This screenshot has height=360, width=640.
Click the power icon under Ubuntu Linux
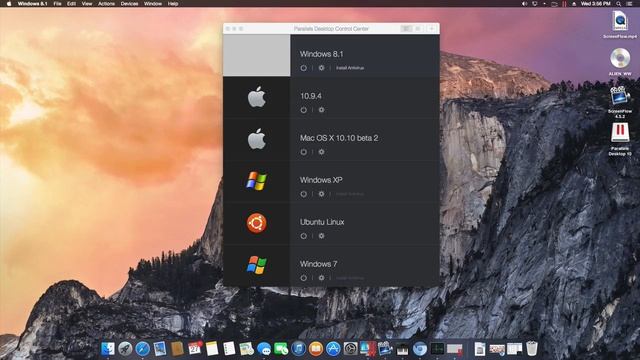[x=303, y=236]
